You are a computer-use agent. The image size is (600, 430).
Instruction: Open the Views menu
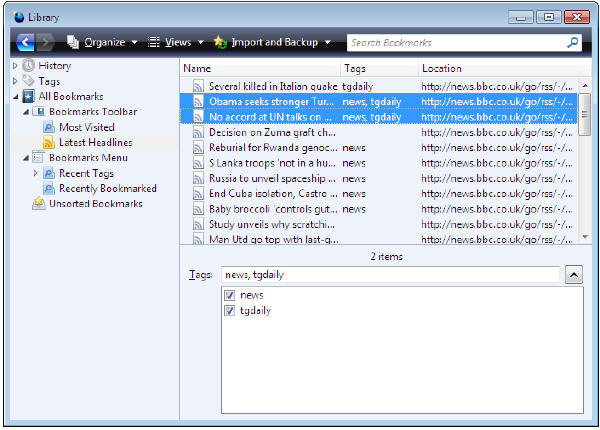[176, 42]
